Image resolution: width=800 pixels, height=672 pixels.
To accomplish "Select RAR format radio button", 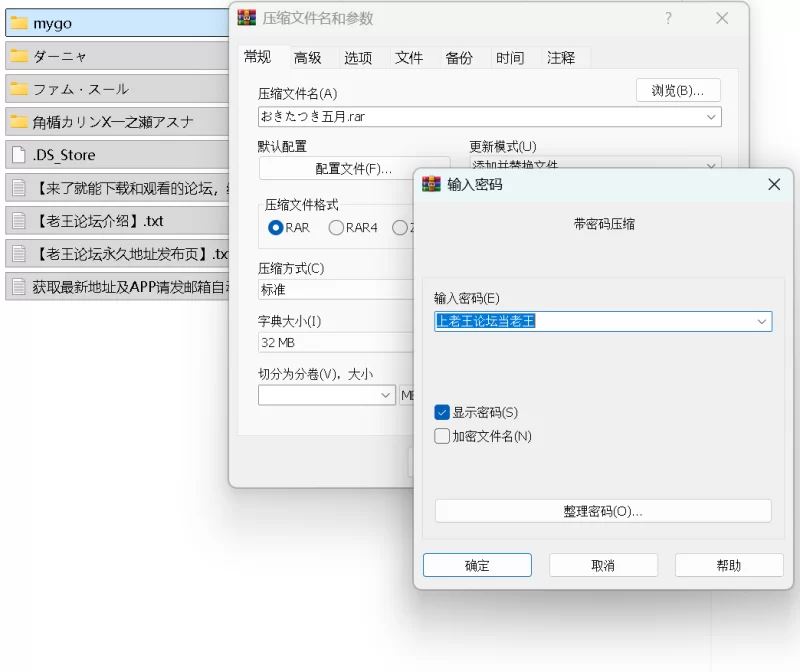I will point(276,228).
